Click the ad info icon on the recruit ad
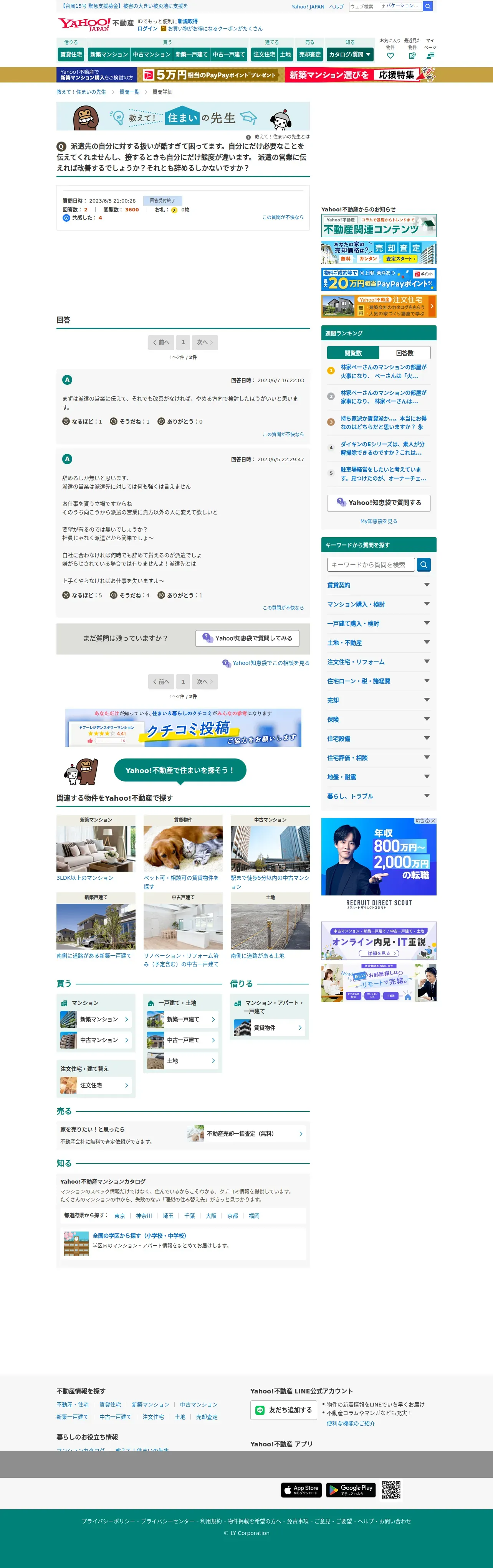 (x=427, y=821)
